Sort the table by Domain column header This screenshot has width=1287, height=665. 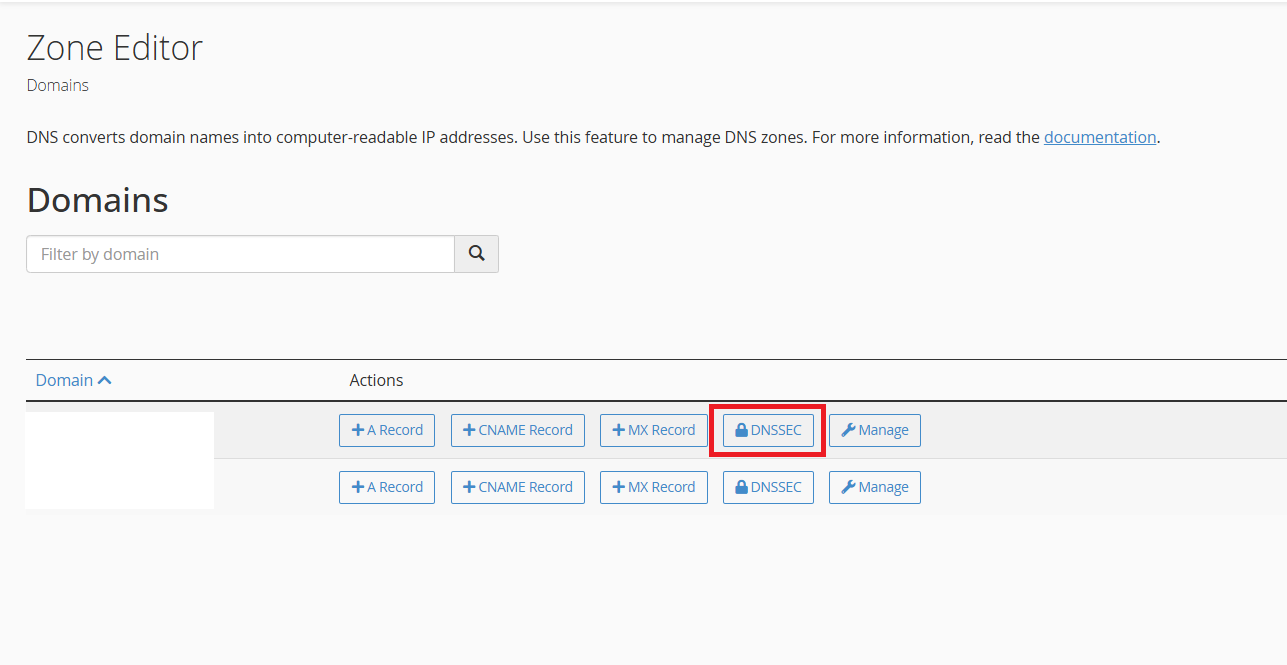pos(64,380)
